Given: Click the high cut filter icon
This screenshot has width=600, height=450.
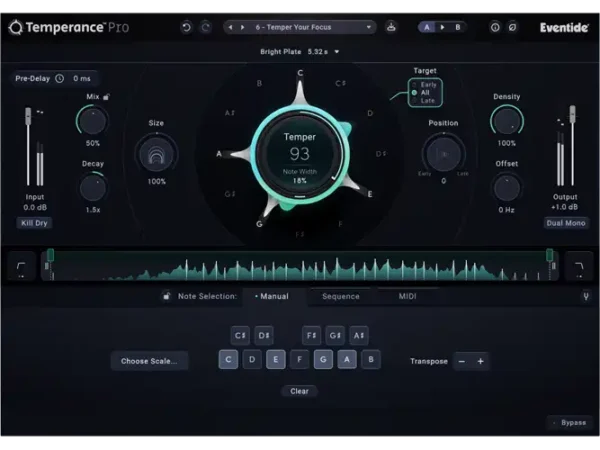Looking at the screenshot, I should [x=579, y=266].
